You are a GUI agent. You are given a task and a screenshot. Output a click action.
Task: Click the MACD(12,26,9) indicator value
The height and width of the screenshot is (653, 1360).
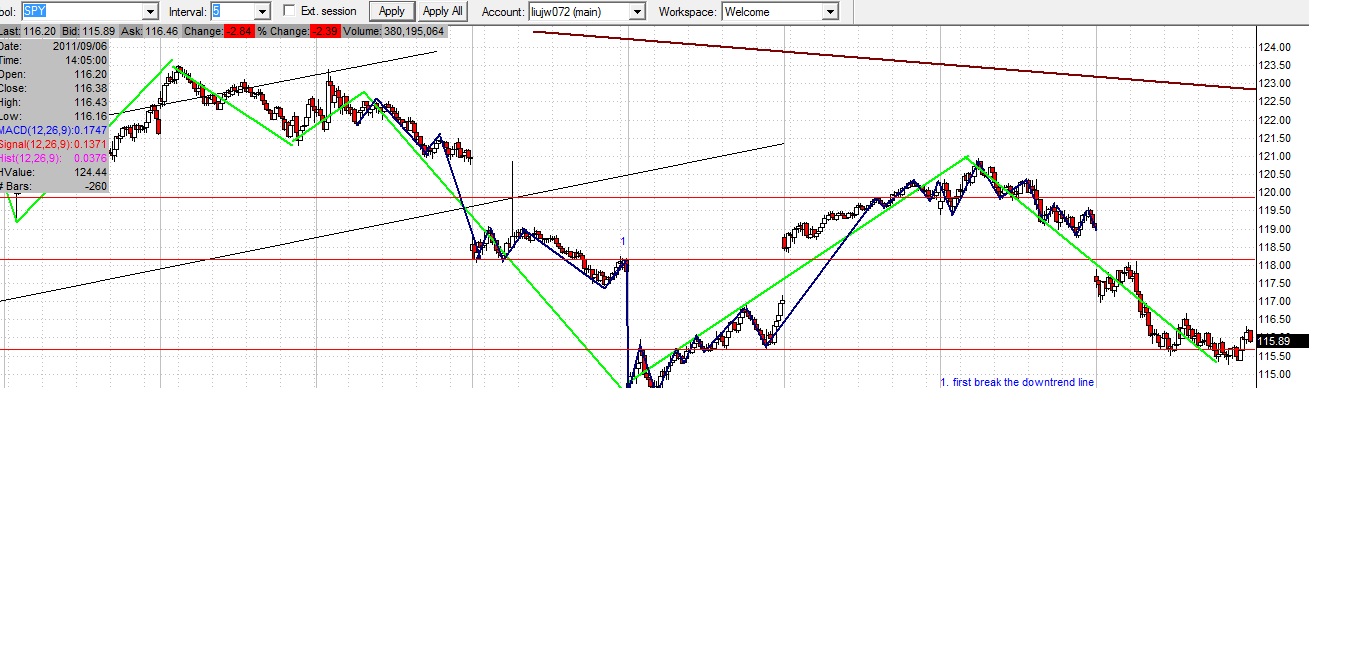click(54, 130)
